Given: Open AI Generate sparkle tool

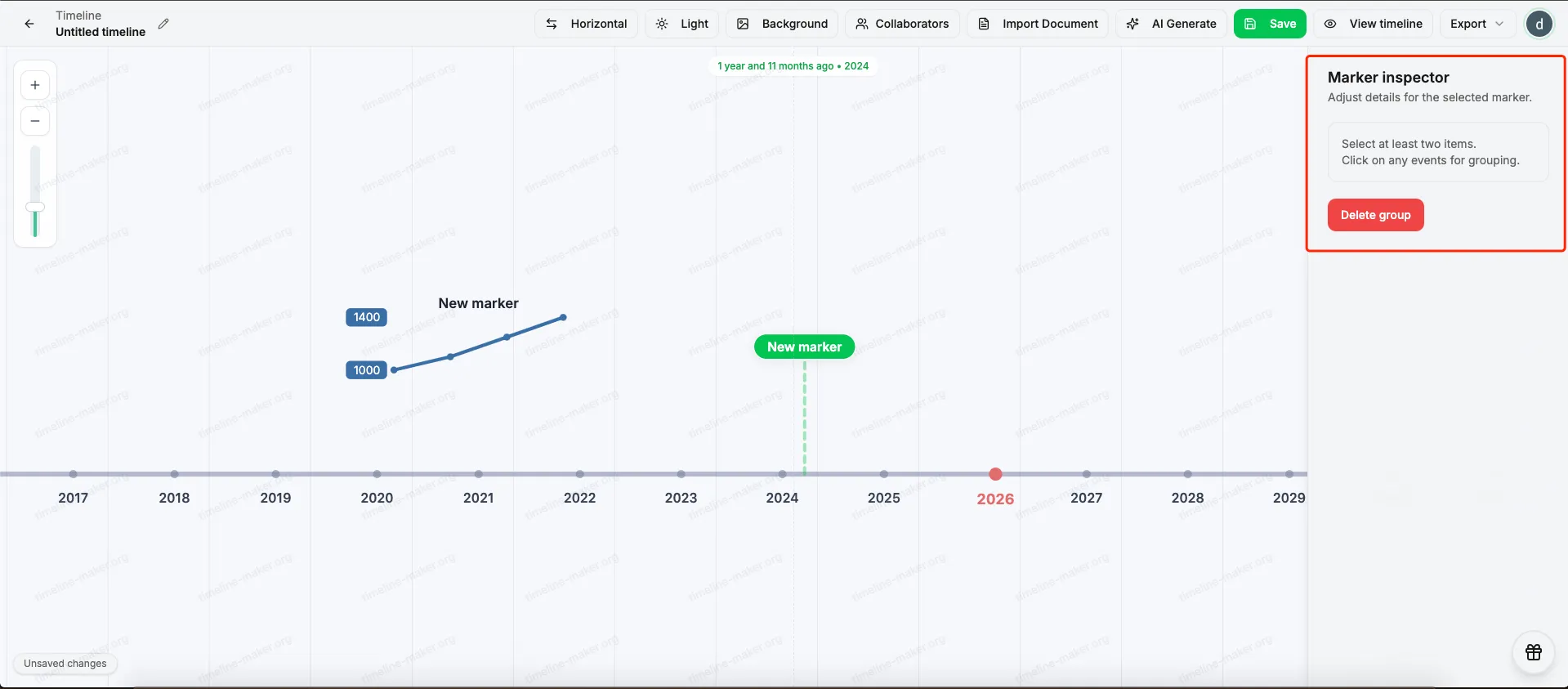Looking at the screenshot, I should tap(1171, 24).
